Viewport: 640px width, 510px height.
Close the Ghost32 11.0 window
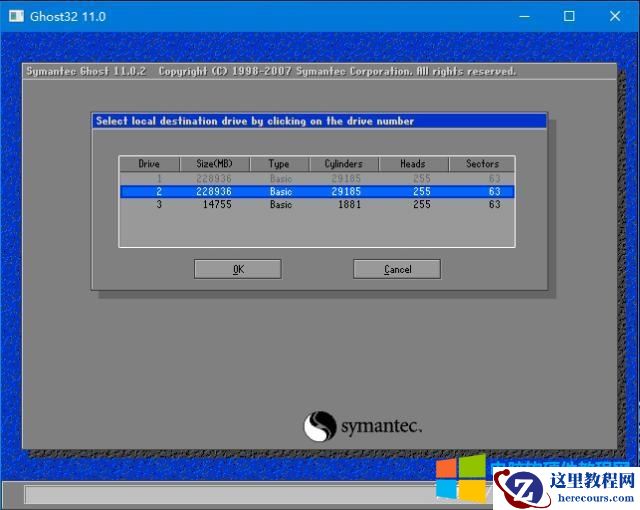[615, 16]
